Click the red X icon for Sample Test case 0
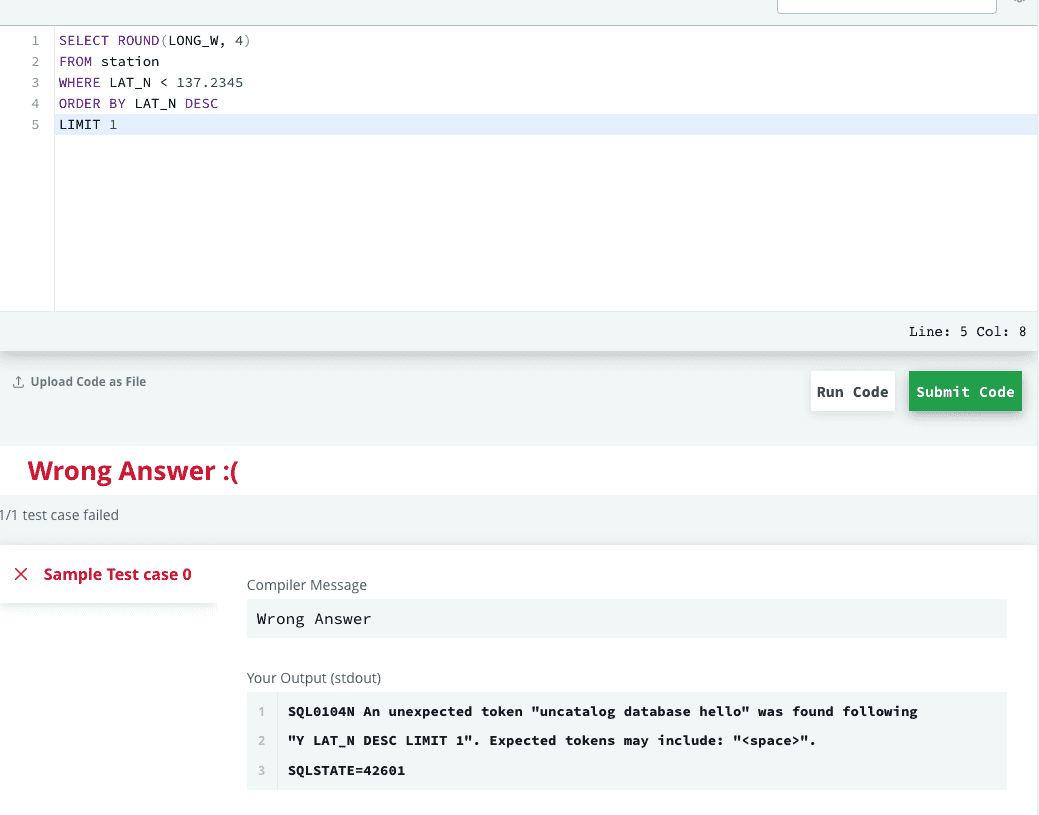This screenshot has height=815, width=1039. coord(21,574)
